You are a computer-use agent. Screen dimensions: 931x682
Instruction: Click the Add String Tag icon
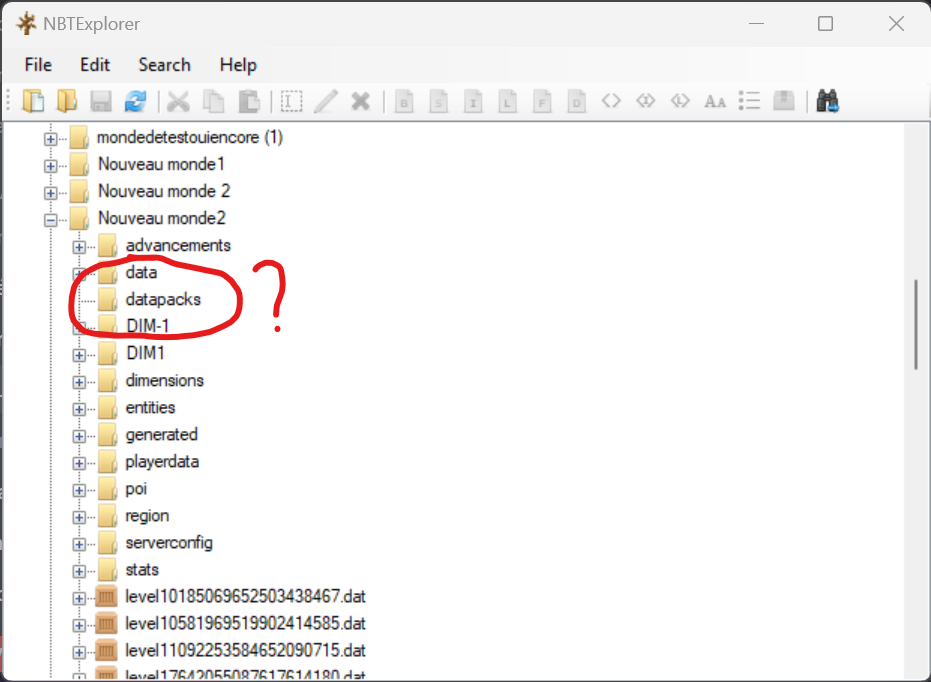715,101
